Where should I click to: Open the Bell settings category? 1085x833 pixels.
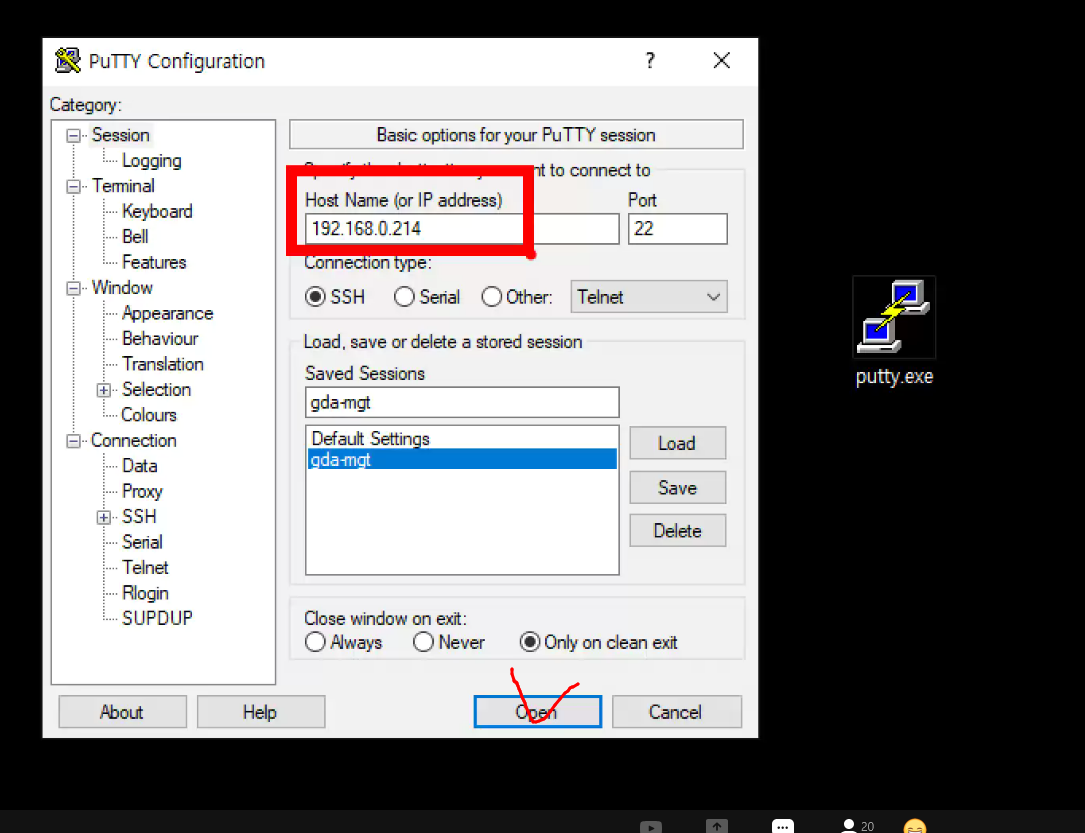[x=135, y=237]
